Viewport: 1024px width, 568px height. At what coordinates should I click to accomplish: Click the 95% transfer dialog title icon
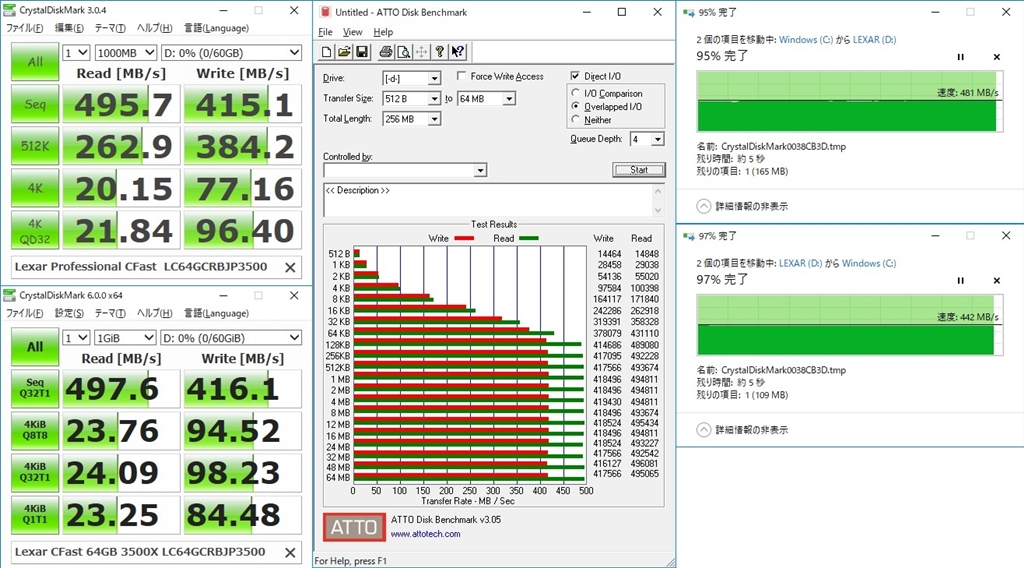pos(688,12)
